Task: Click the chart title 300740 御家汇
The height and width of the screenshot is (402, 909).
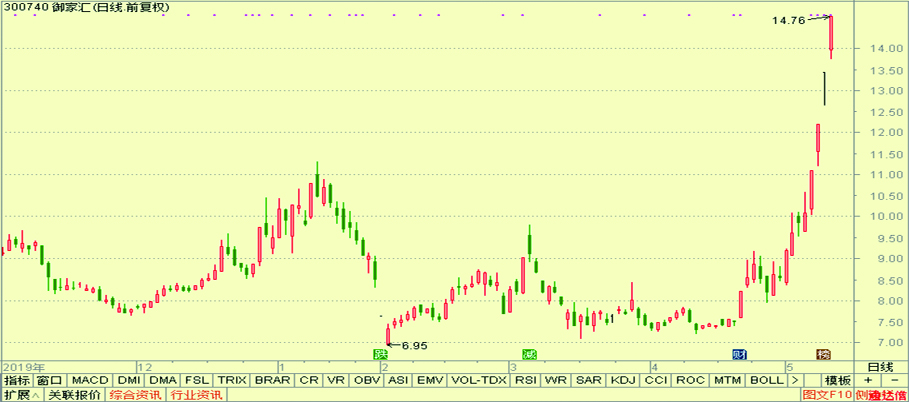Action: click(45, 8)
